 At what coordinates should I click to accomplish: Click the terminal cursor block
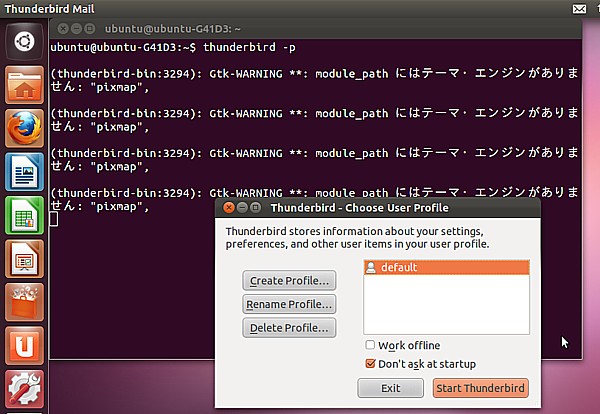point(54,219)
